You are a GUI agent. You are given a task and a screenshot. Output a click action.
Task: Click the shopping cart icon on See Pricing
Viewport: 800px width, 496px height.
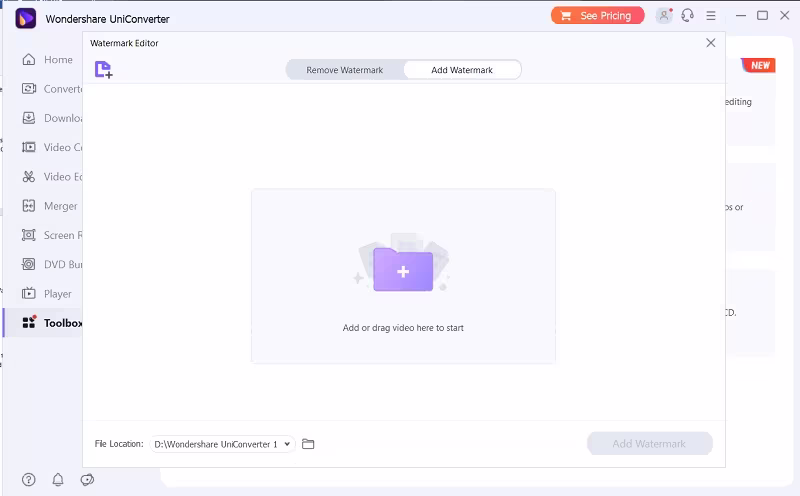(566, 16)
